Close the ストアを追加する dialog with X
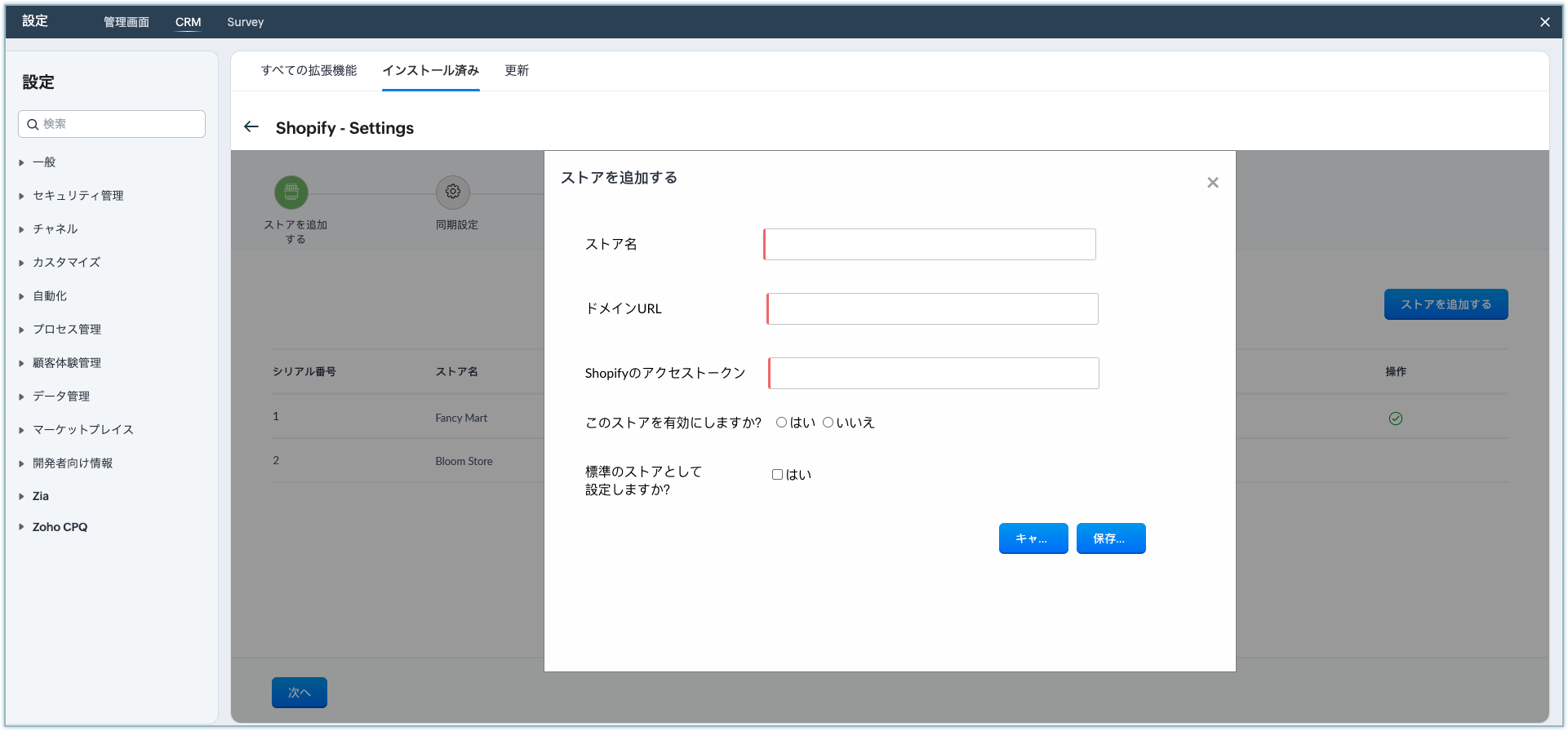This screenshot has height=731, width=1568. [x=1213, y=183]
